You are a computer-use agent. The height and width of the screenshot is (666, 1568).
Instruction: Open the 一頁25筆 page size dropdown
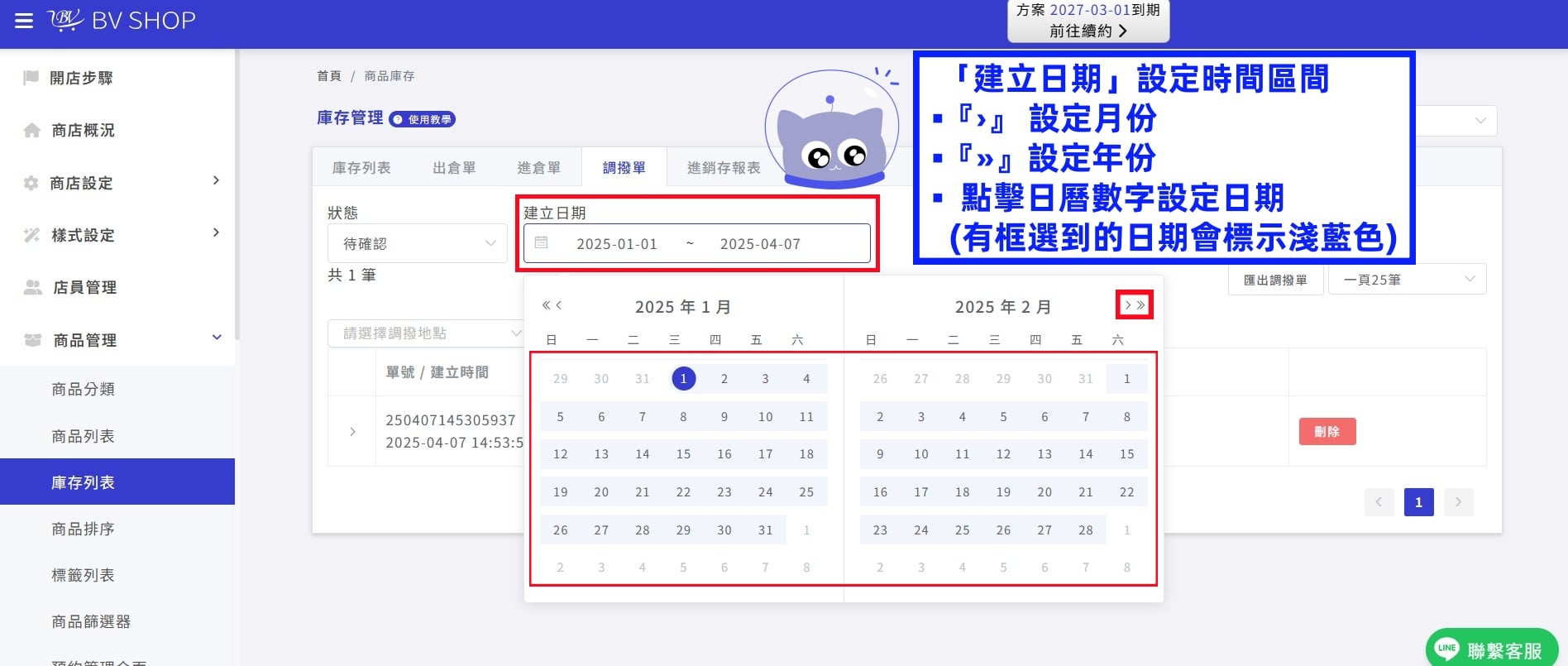click(1408, 280)
